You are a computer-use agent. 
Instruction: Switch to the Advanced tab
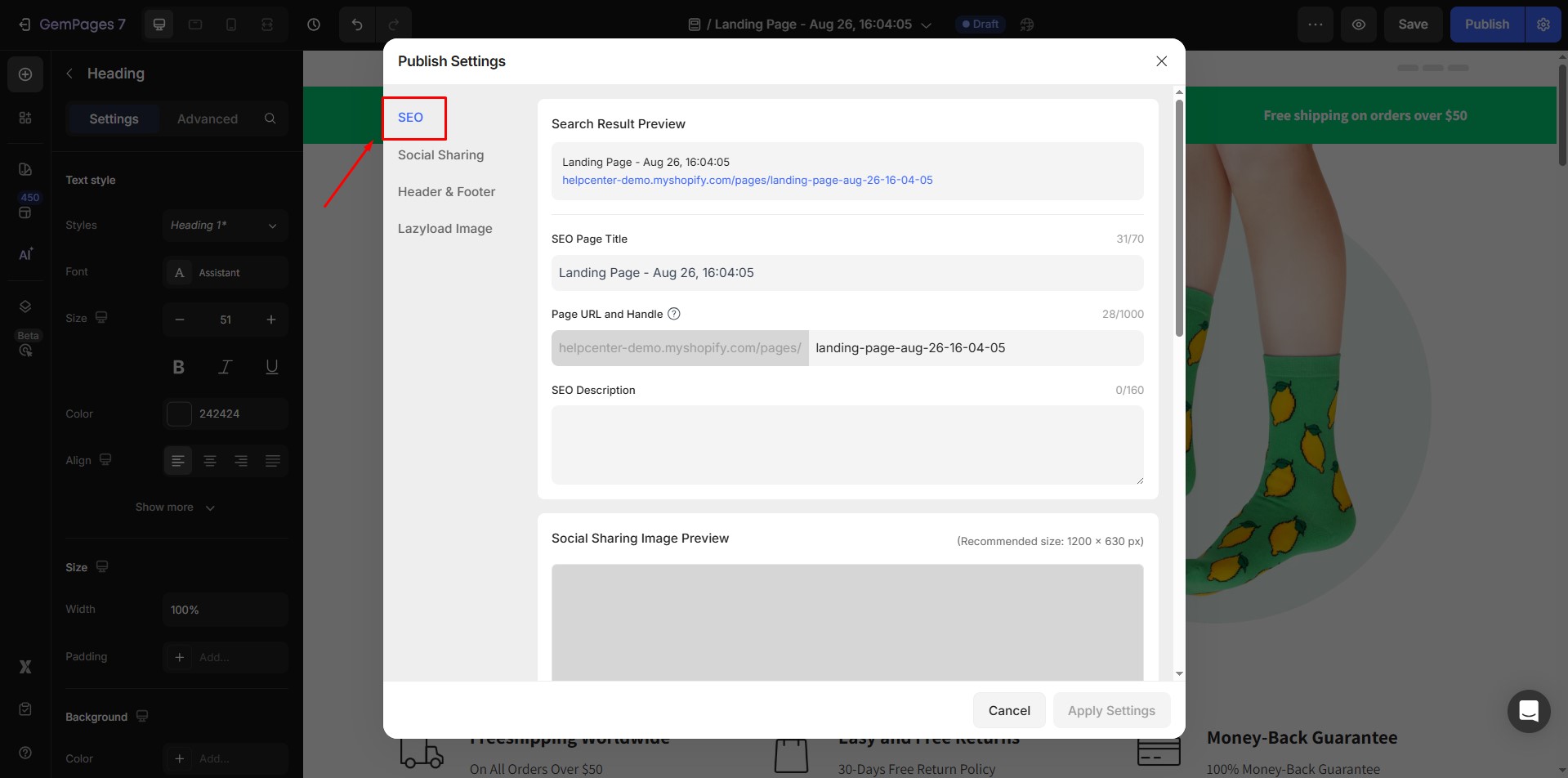click(207, 118)
